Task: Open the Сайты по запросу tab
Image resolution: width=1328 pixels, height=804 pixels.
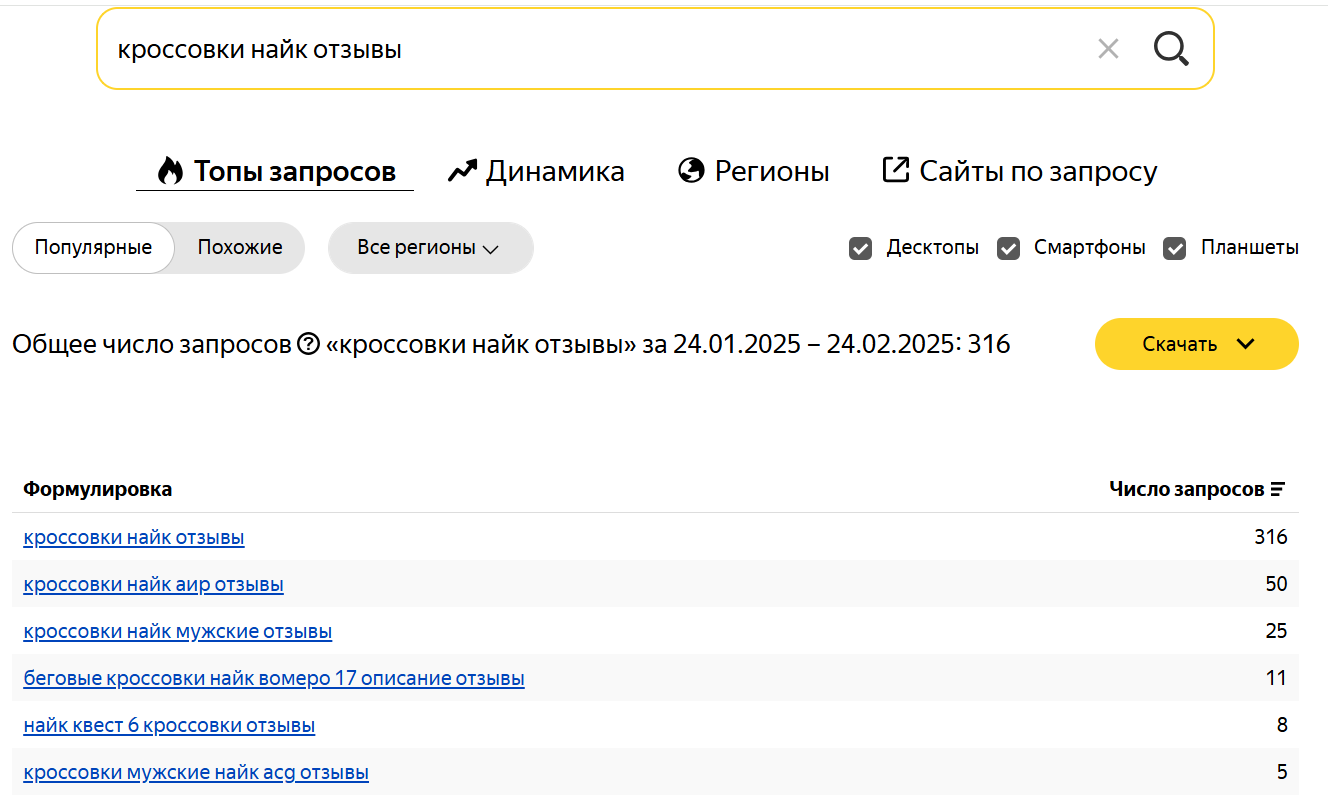Action: point(1020,171)
